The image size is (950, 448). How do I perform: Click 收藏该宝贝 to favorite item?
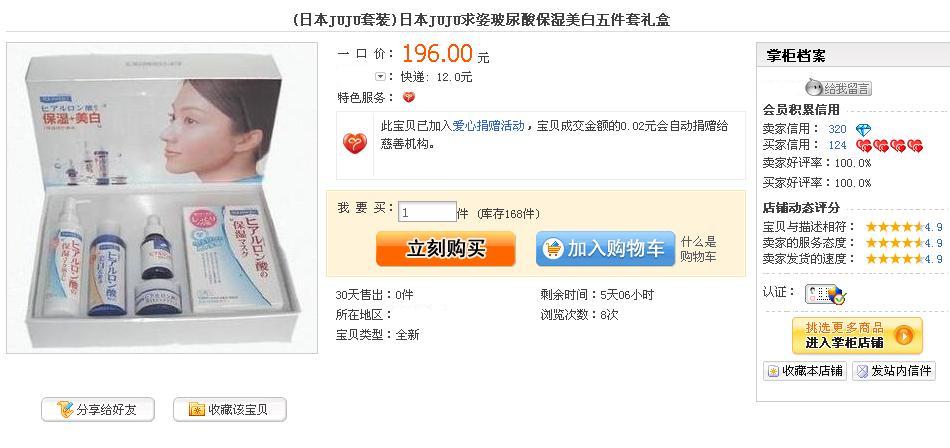230,410
